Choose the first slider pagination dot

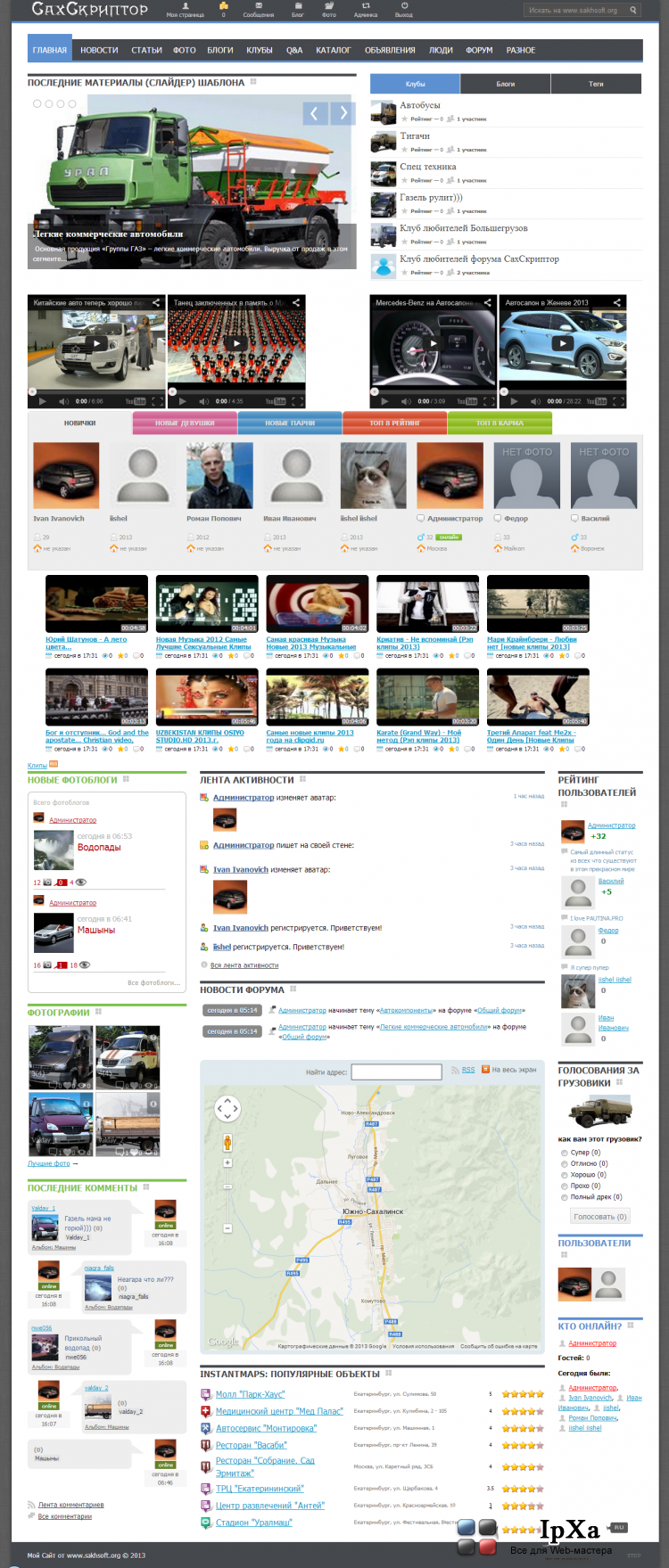pyautogui.click(x=37, y=103)
